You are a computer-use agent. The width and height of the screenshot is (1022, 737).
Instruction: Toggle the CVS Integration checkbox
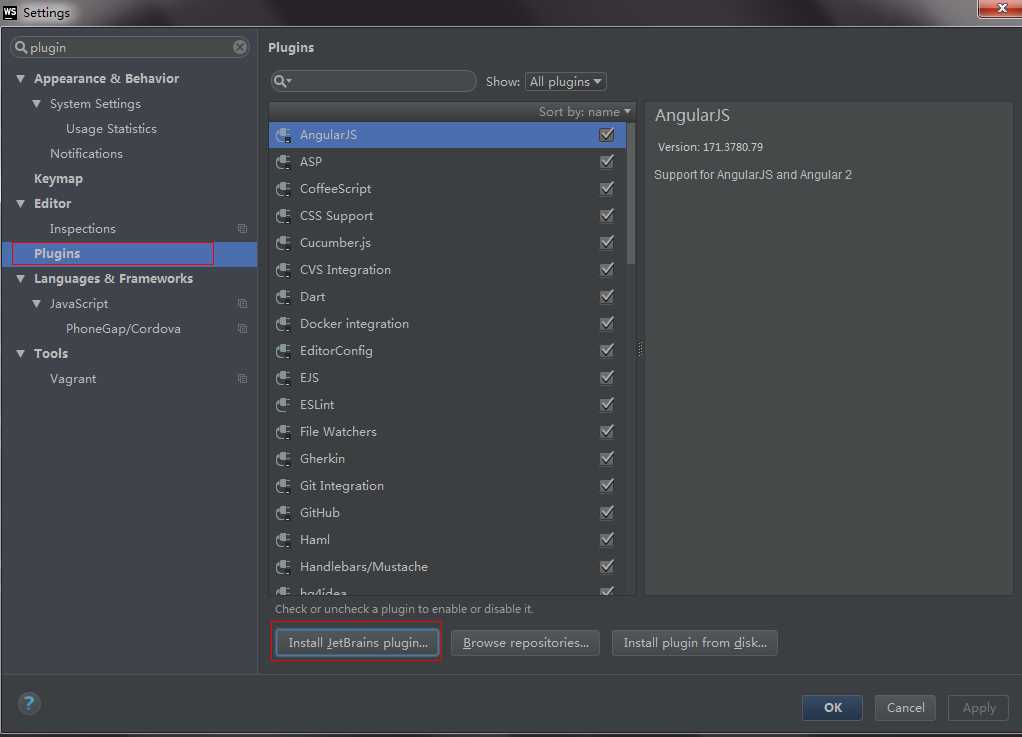click(x=607, y=270)
